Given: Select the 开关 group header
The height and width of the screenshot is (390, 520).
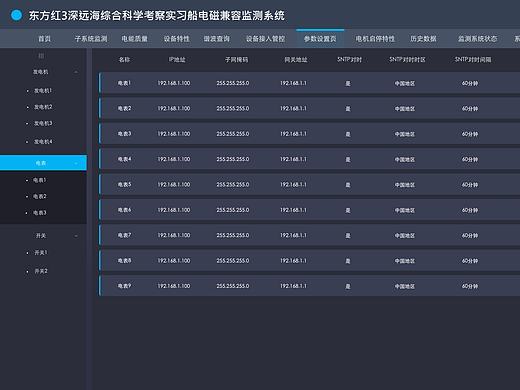Looking at the screenshot, I should click(41, 236).
